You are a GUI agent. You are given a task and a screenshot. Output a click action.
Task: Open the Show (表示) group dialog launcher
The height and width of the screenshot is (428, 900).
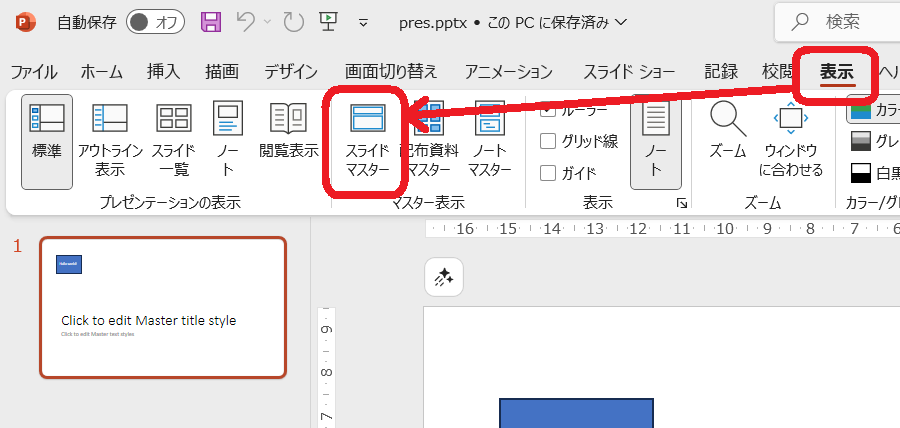point(681,203)
